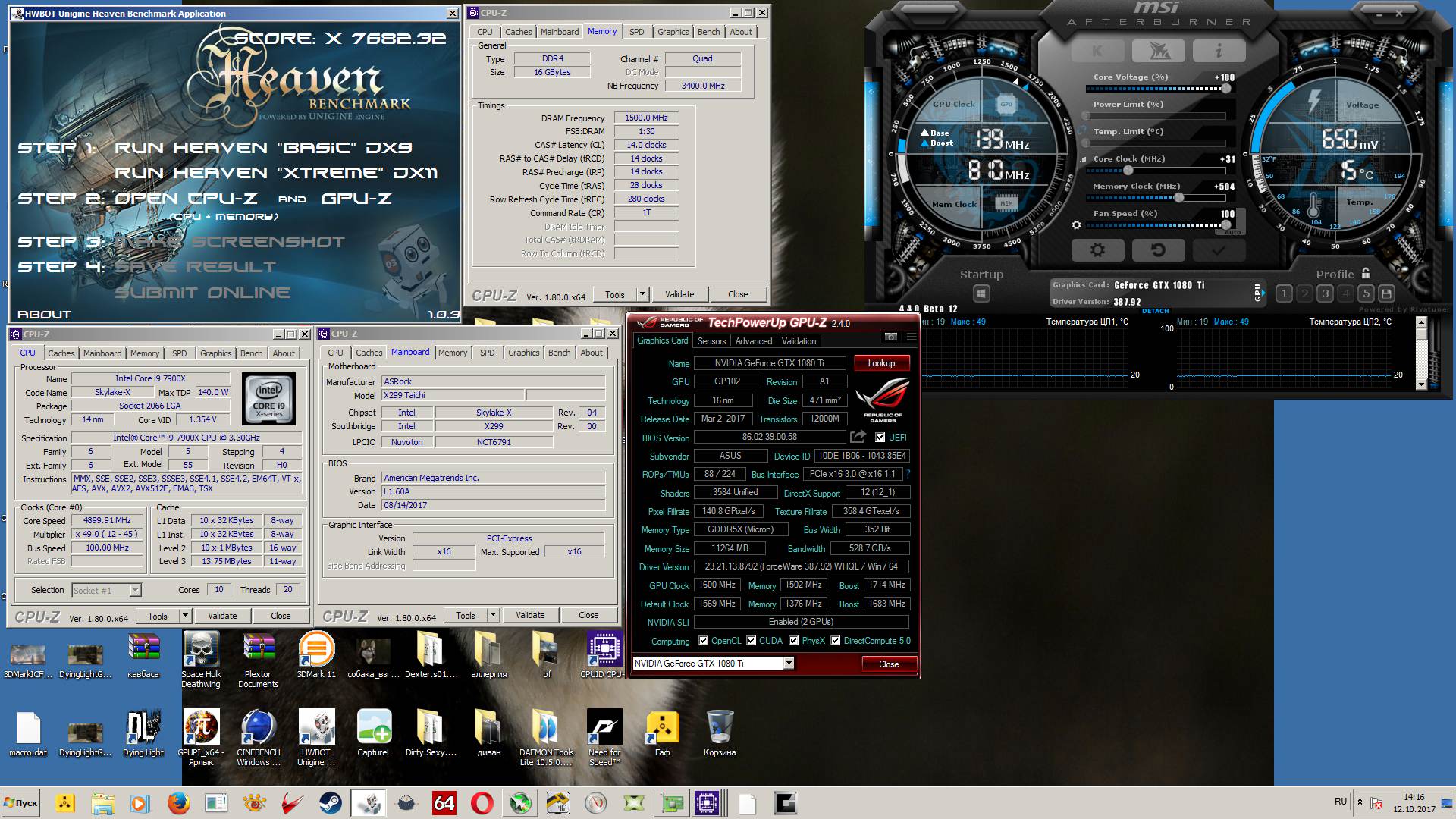Screen dimensions: 1456x819
Task: Apply Afterburner settings with the checkmark button
Action: tap(1219, 249)
